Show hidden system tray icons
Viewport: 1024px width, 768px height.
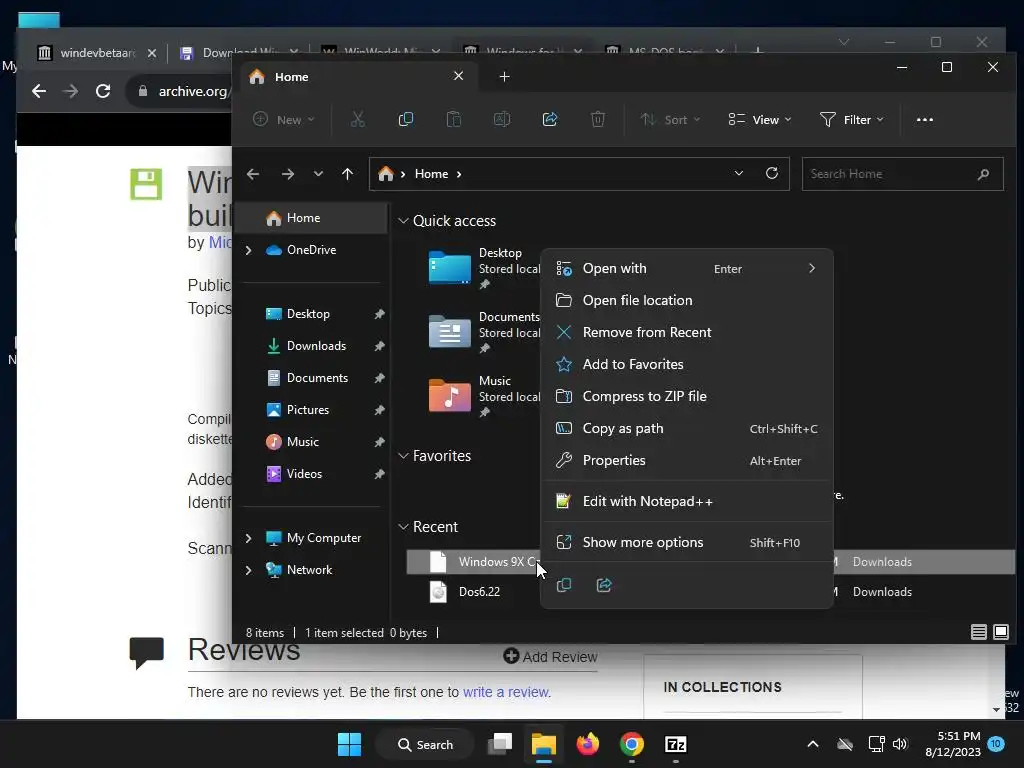[813, 744]
